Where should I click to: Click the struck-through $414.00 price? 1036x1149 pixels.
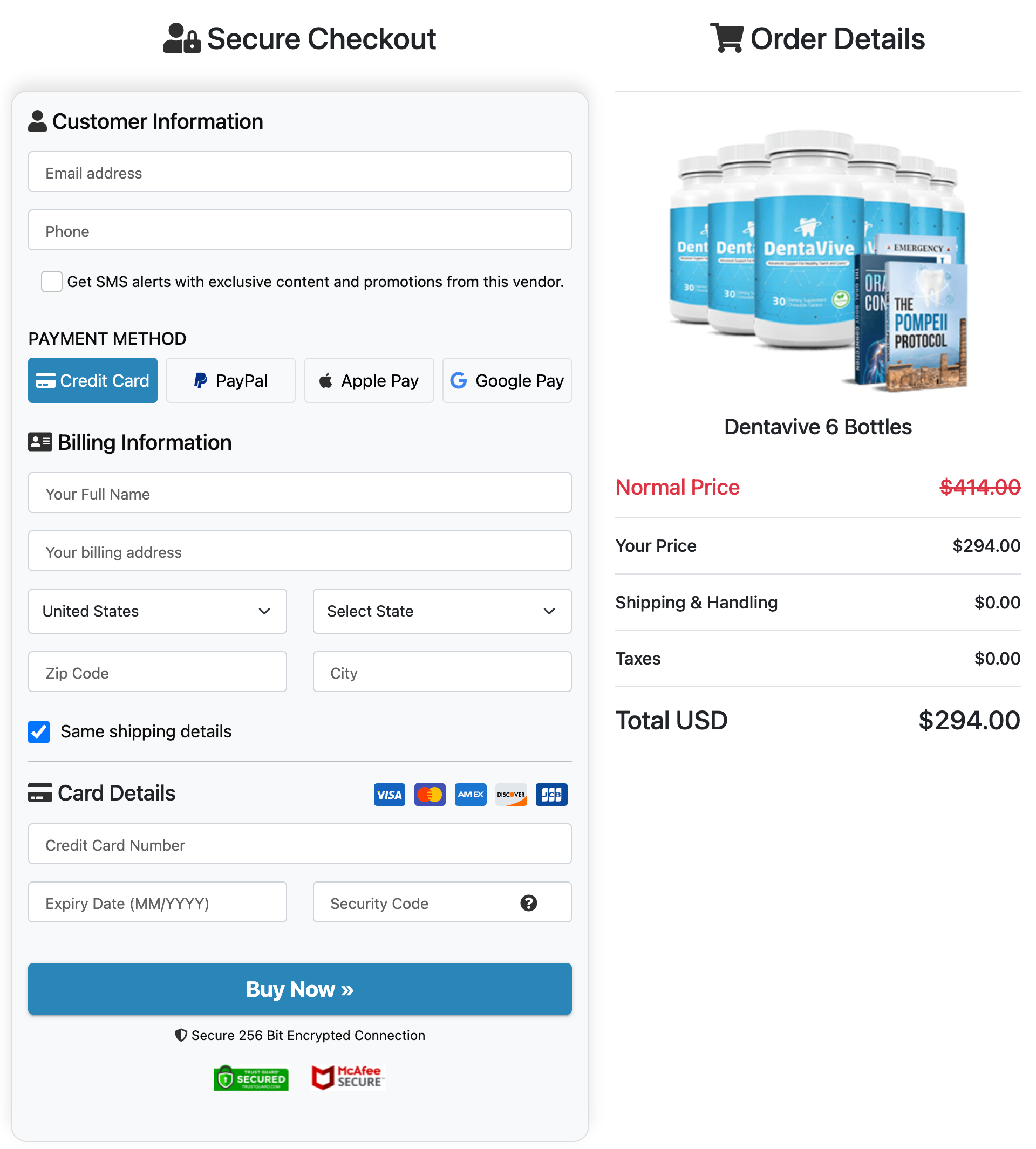click(x=980, y=487)
